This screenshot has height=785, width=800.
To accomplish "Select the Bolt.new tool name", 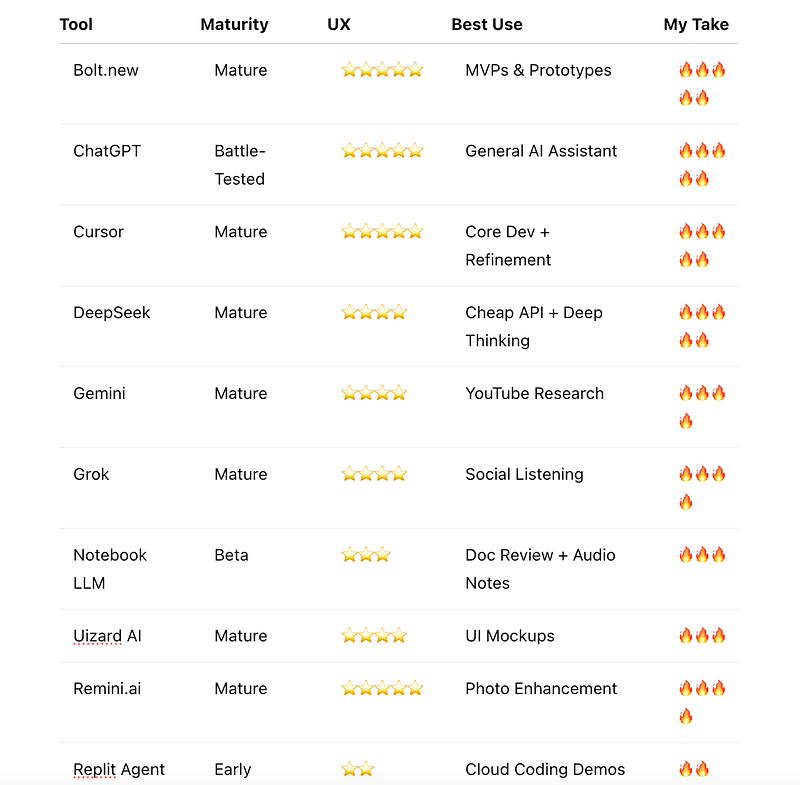I will coord(106,70).
